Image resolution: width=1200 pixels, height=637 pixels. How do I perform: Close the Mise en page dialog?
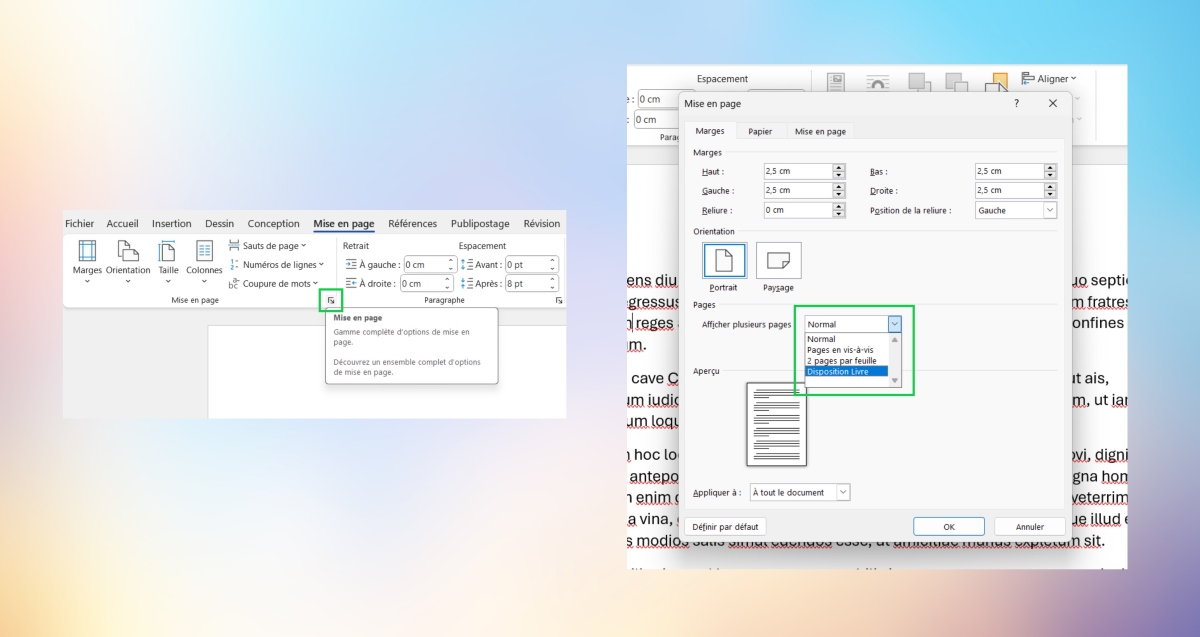click(1052, 103)
